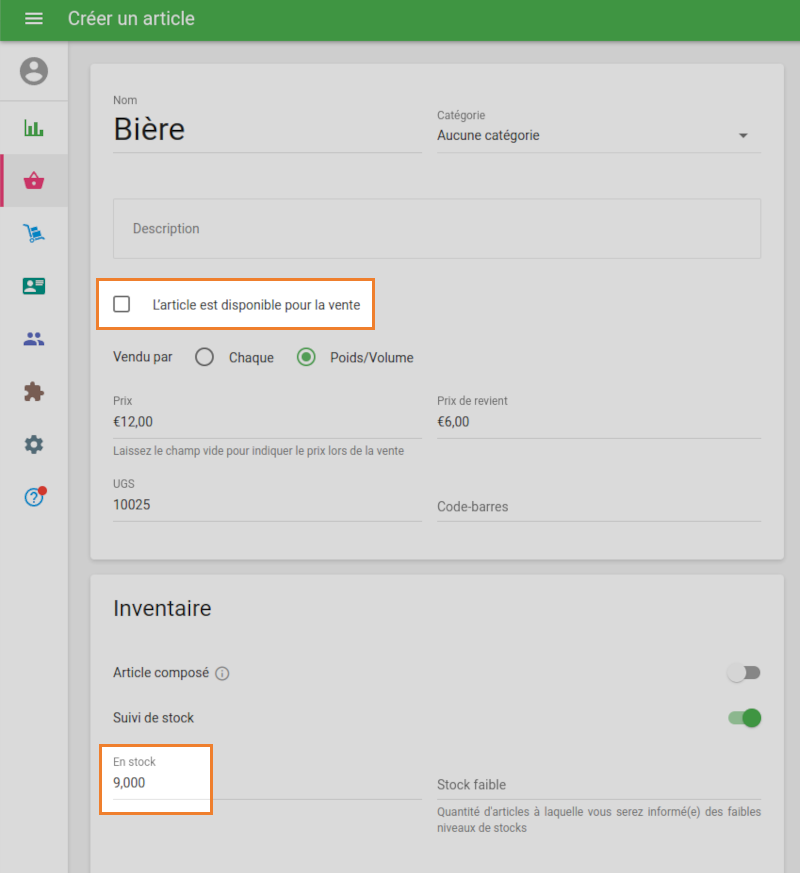
Task: Expand the Catégorie dropdown
Action: 598,136
